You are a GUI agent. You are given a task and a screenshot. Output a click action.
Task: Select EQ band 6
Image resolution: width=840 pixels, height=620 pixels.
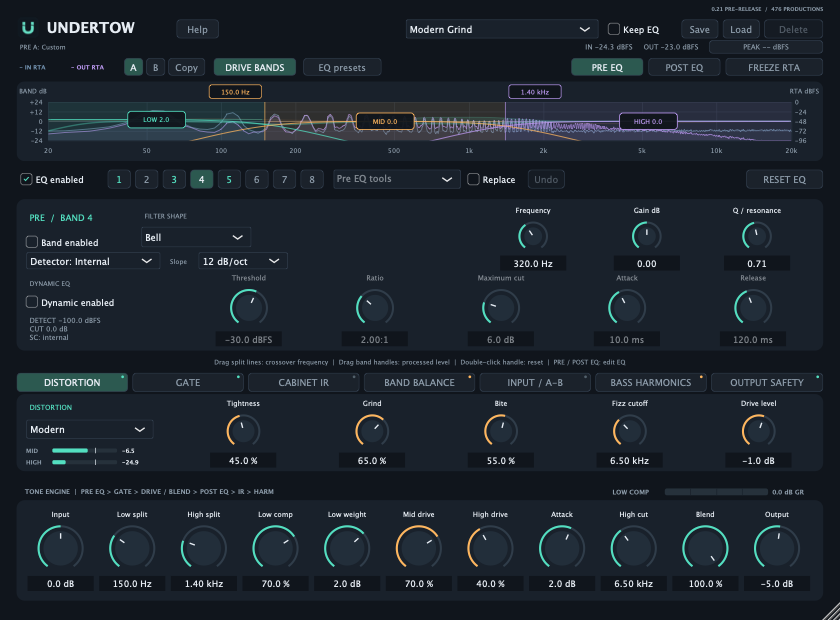coord(257,180)
